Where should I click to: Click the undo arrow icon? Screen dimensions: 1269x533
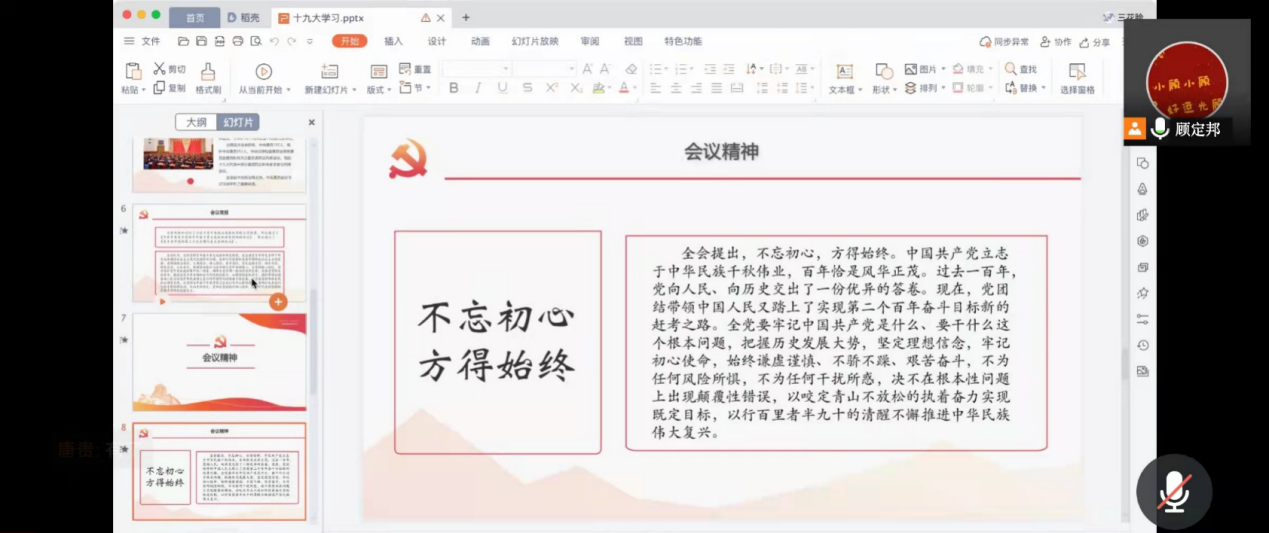click(x=274, y=41)
